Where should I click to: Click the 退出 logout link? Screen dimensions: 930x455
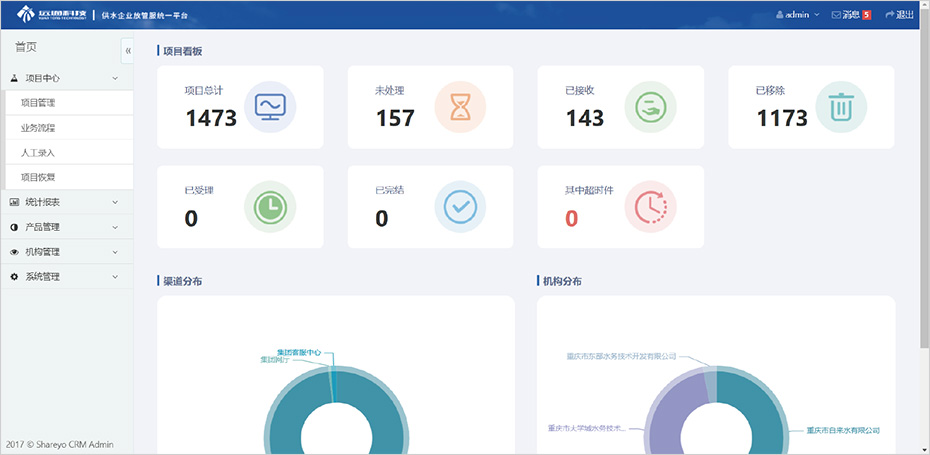tap(899, 15)
